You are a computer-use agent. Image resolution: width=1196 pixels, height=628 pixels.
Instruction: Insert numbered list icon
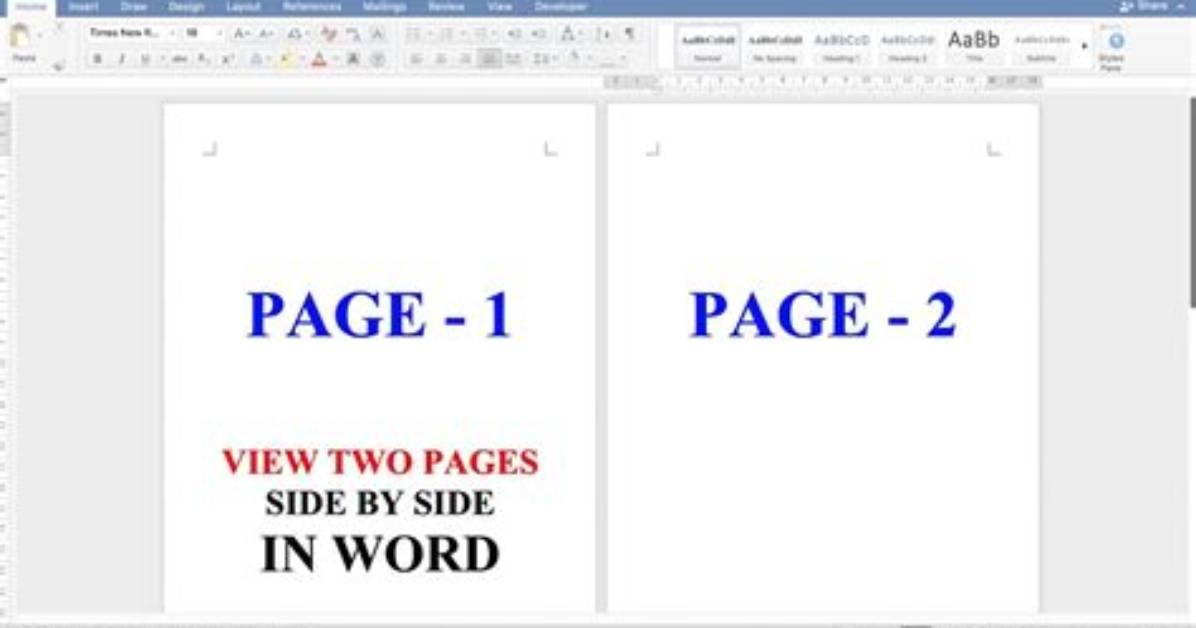coord(446,34)
